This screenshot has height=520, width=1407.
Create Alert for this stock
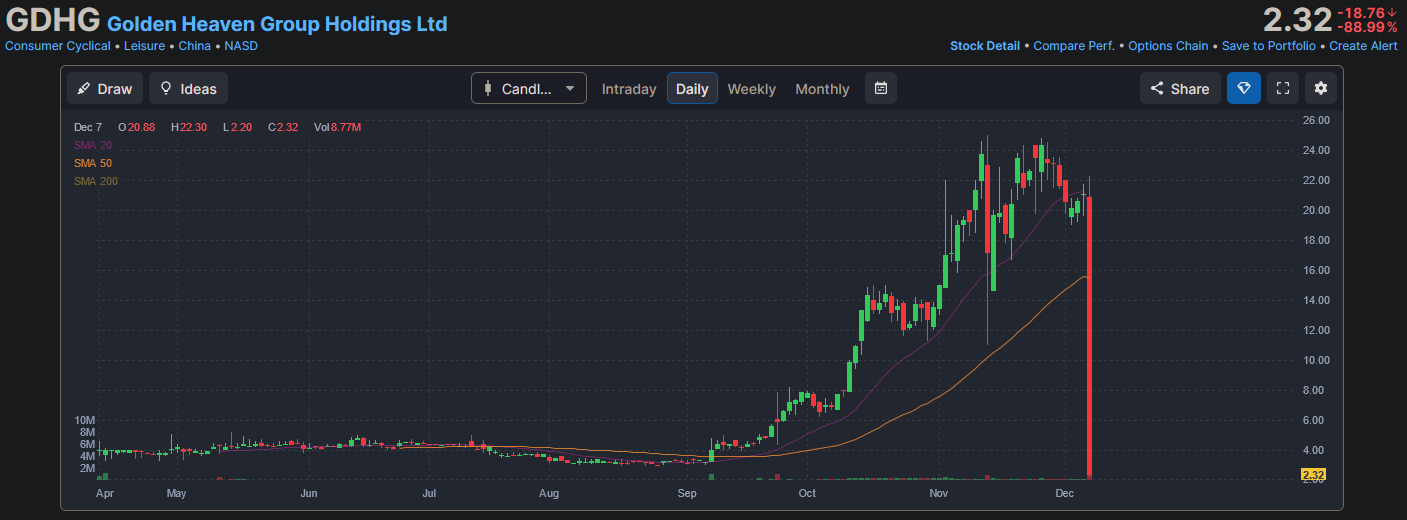1363,46
